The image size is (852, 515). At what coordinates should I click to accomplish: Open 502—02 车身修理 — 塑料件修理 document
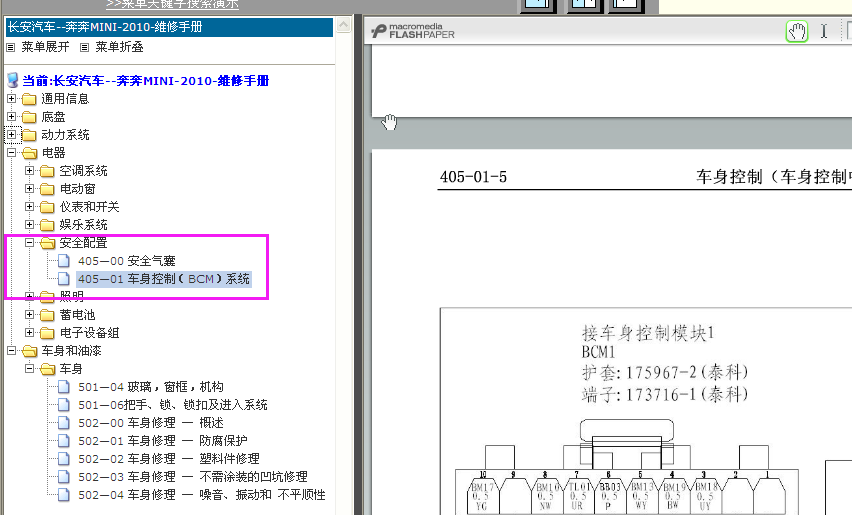click(x=168, y=459)
